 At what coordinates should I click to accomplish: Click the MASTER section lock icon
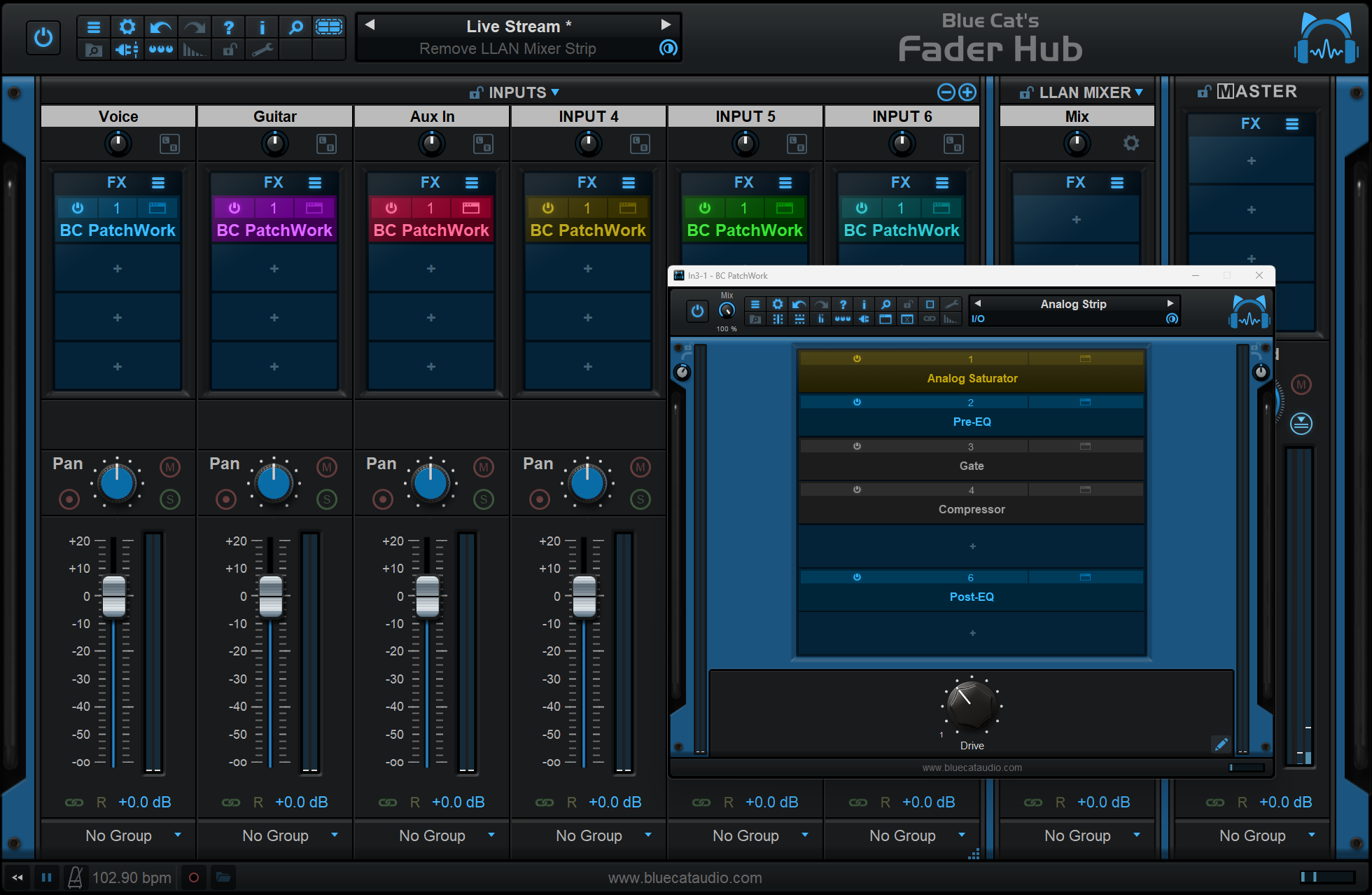click(x=1204, y=91)
